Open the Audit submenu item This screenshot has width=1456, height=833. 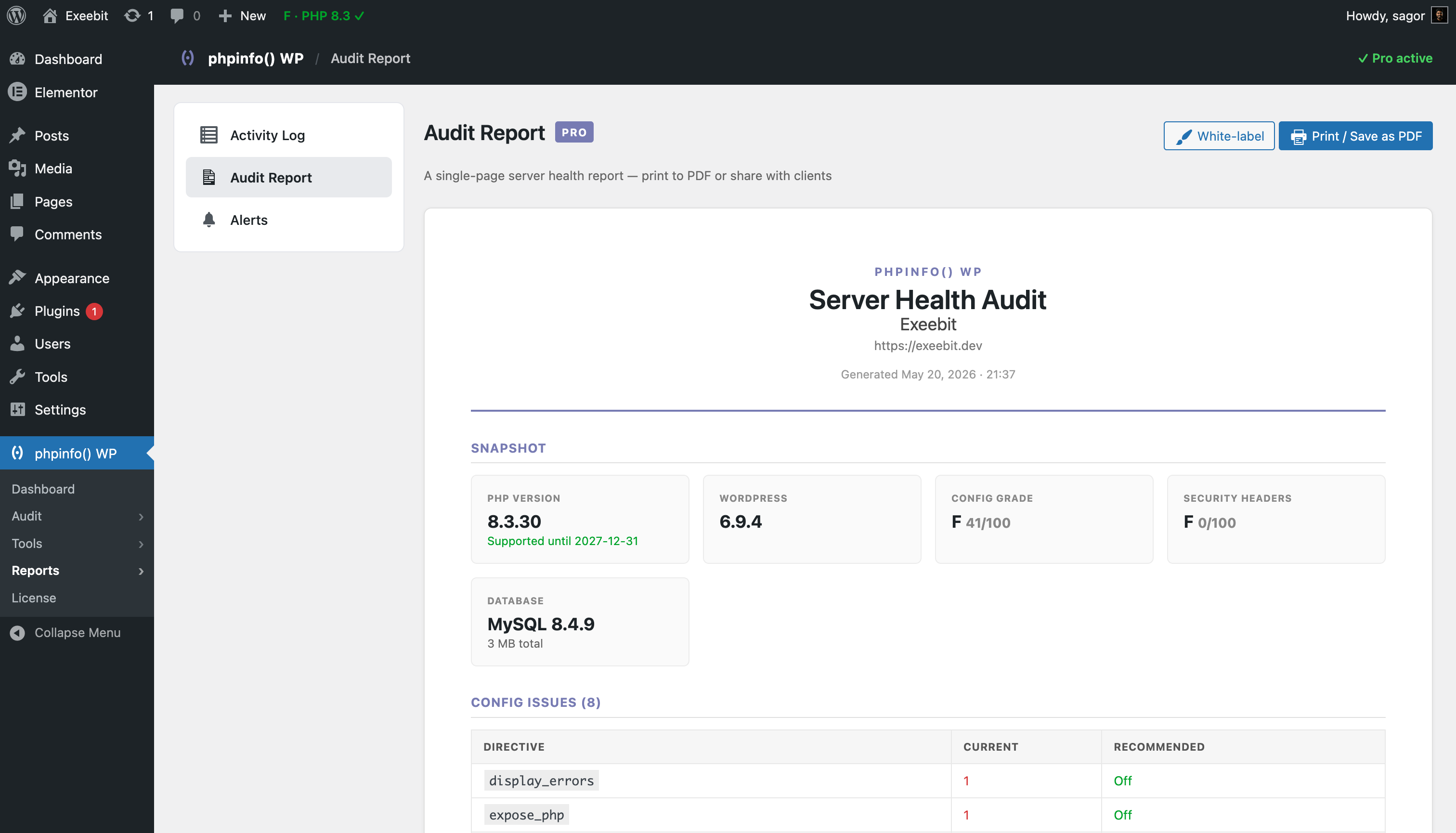coord(26,516)
